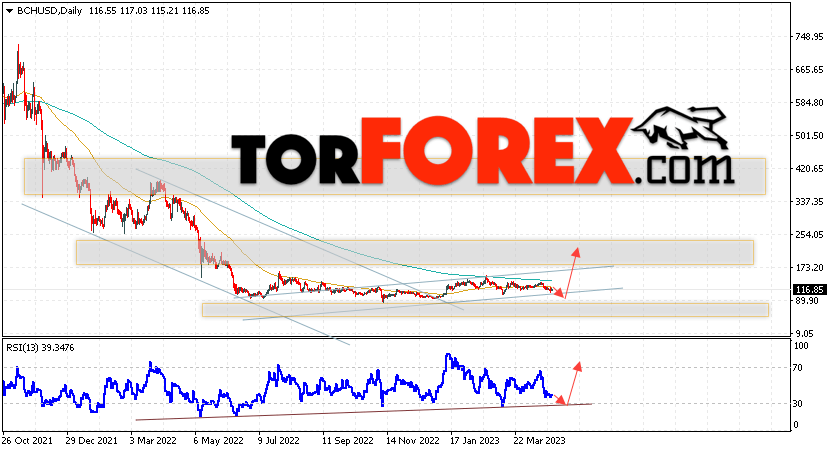The height and width of the screenshot is (452, 831).
Task: Select the 173.20 price axis label
Action: (808, 268)
